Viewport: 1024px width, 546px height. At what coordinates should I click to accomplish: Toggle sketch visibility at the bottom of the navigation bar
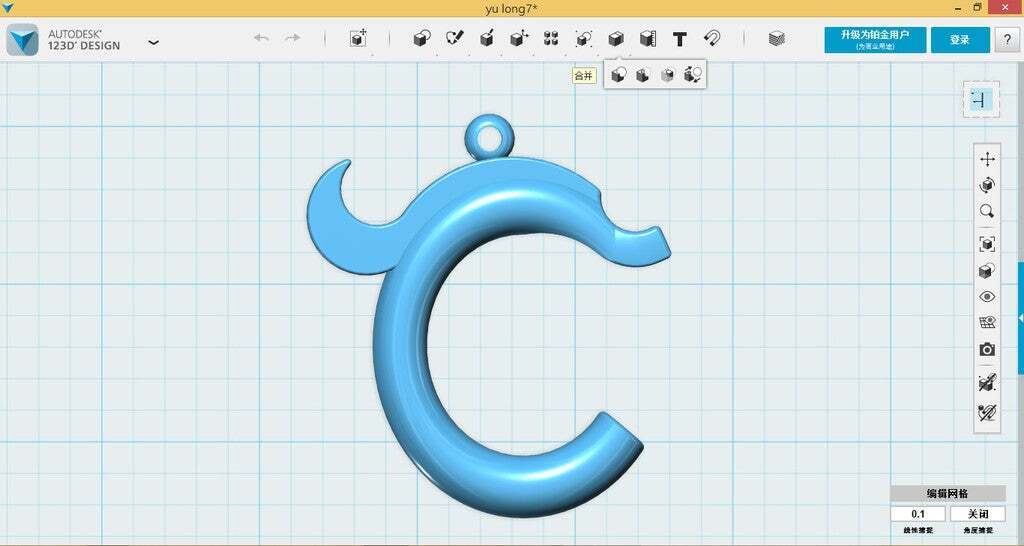click(x=987, y=413)
